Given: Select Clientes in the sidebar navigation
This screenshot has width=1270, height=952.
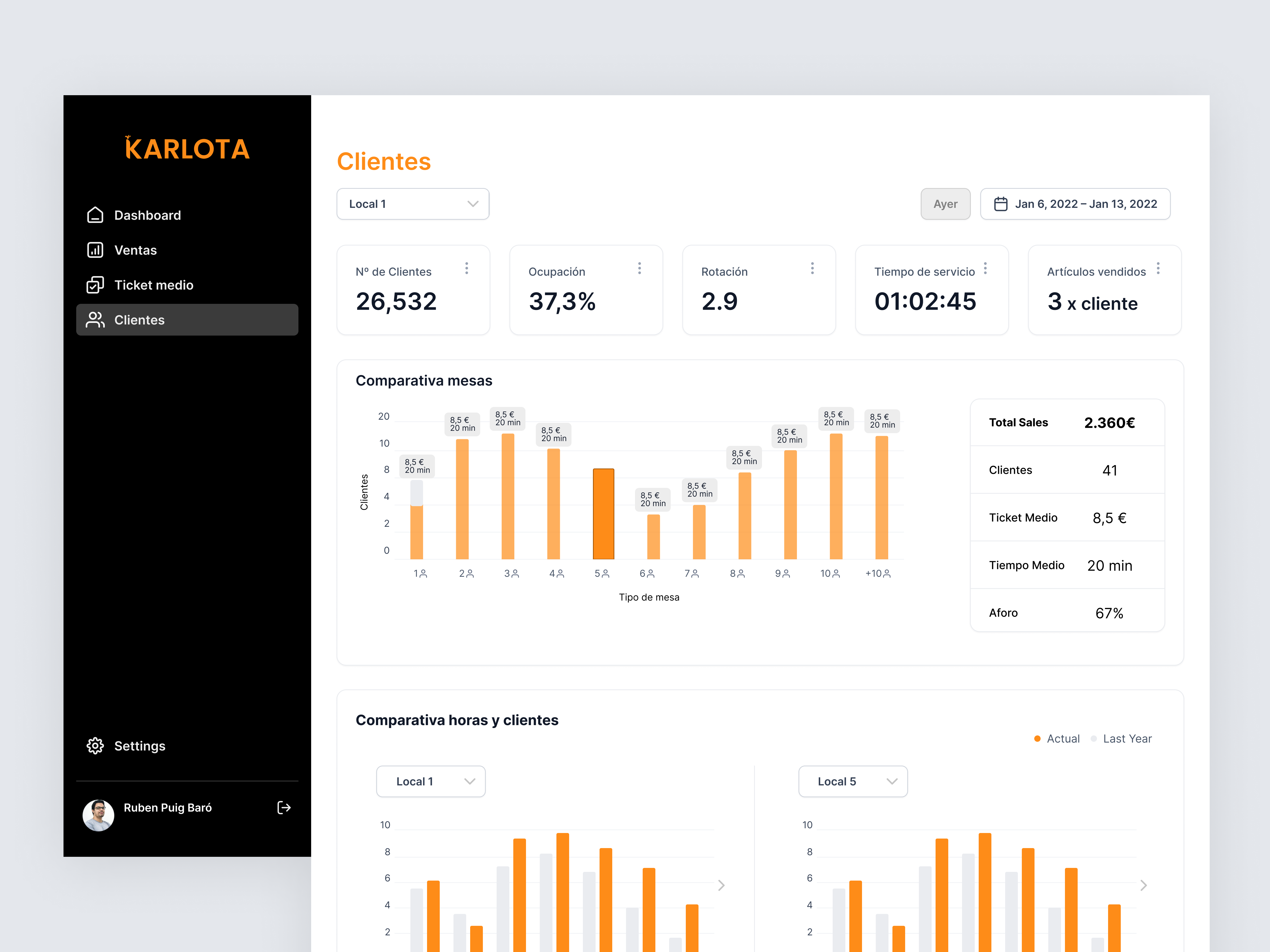Looking at the screenshot, I should click(x=139, y=320).
